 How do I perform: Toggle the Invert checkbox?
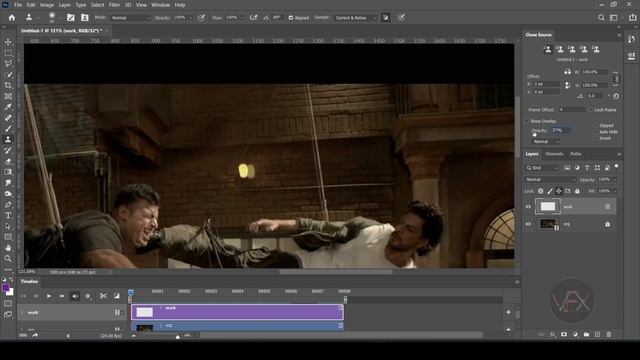click(x=596, y=138)
